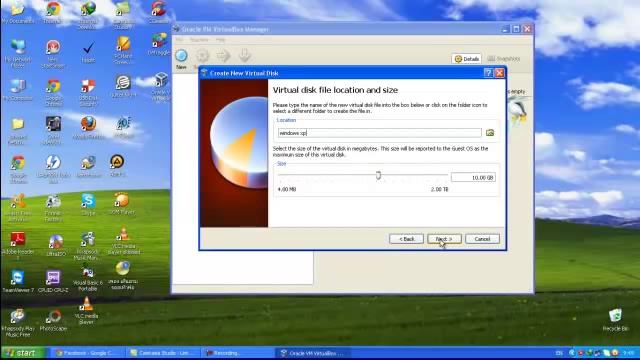640x360 pixels.
Task: Select the Camtasia Studio desktop icon
Action: point(122,15)
